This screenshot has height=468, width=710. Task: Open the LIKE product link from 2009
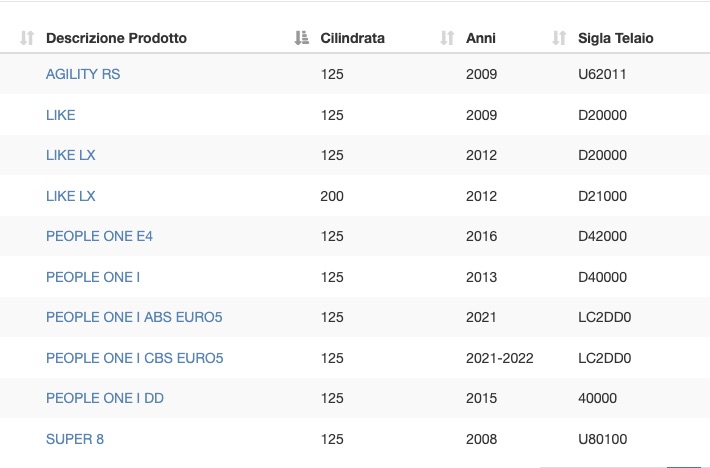(61, 115)
